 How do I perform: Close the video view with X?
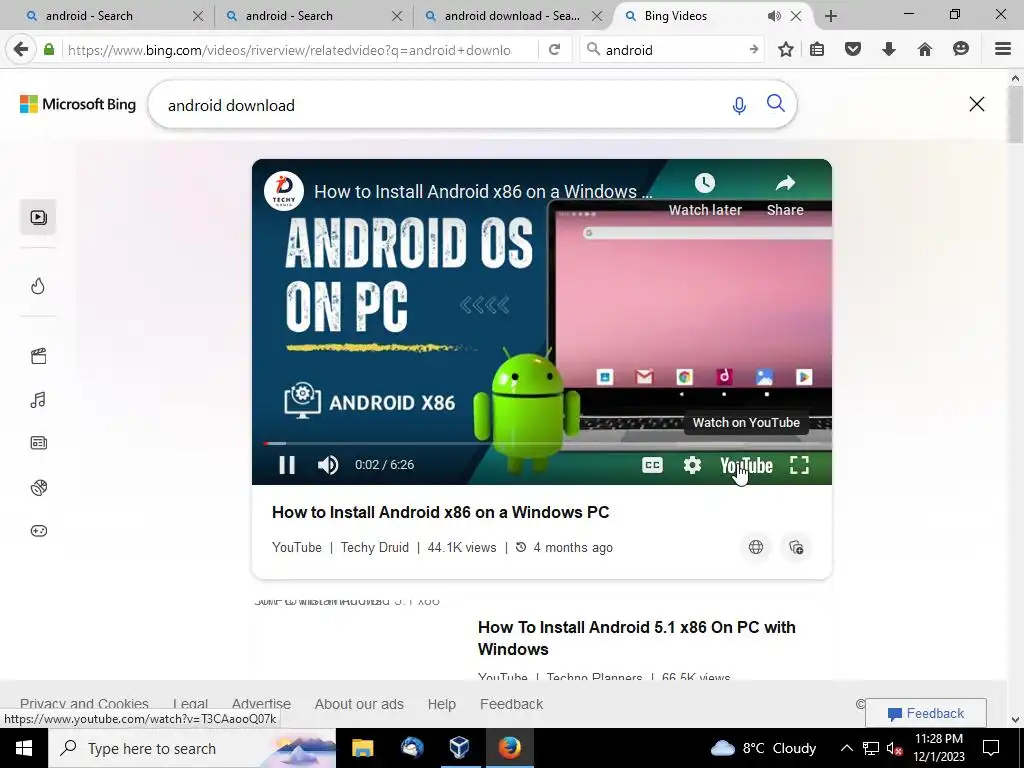pos(976,104)
